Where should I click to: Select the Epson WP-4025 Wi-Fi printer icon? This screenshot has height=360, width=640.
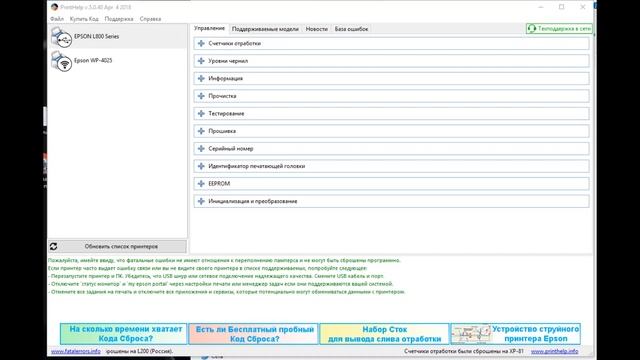[61, 61]
